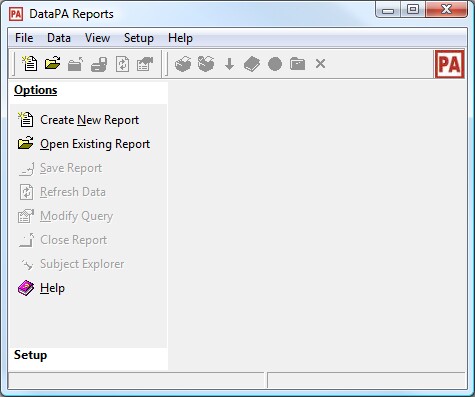This screenshot has width=475, height=397.
Task: Click the greyed printer toolbar icon
Action: 99,64
